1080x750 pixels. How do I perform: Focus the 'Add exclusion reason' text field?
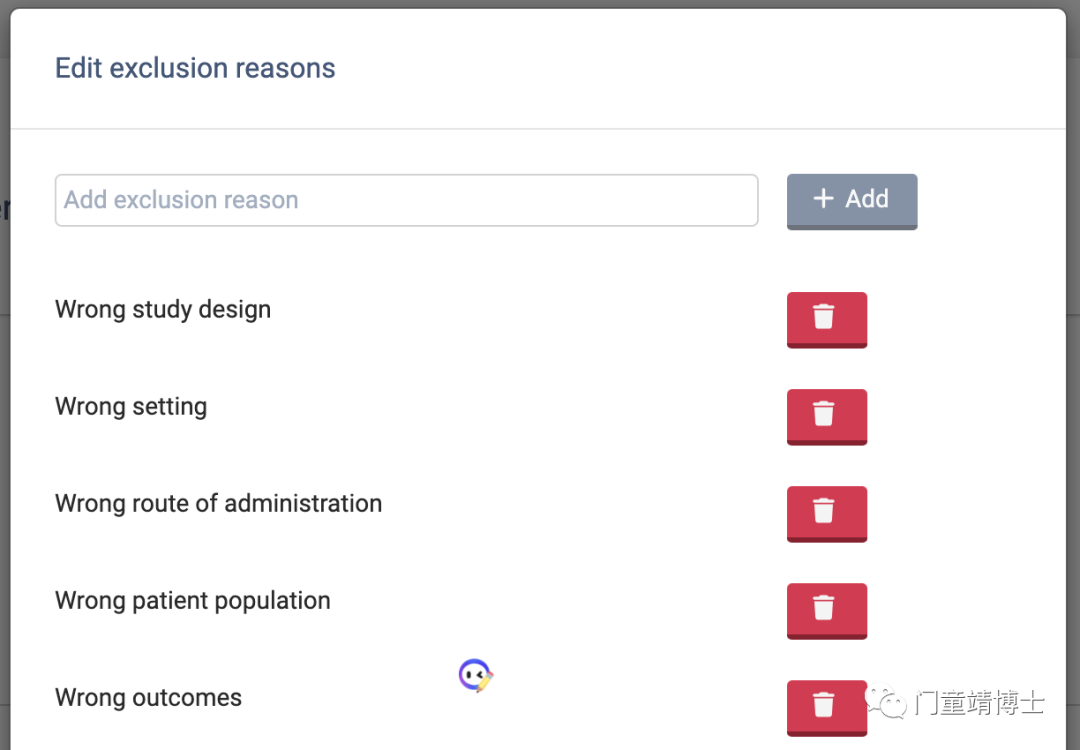pyautogui.click(x=406, y=200)
